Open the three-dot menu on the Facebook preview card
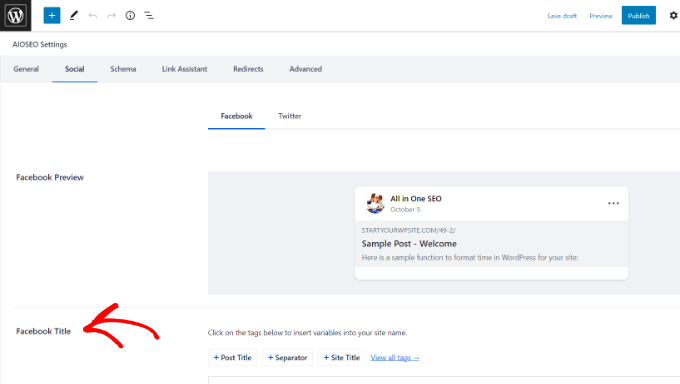The image size is (680, 384). point(613,203)
